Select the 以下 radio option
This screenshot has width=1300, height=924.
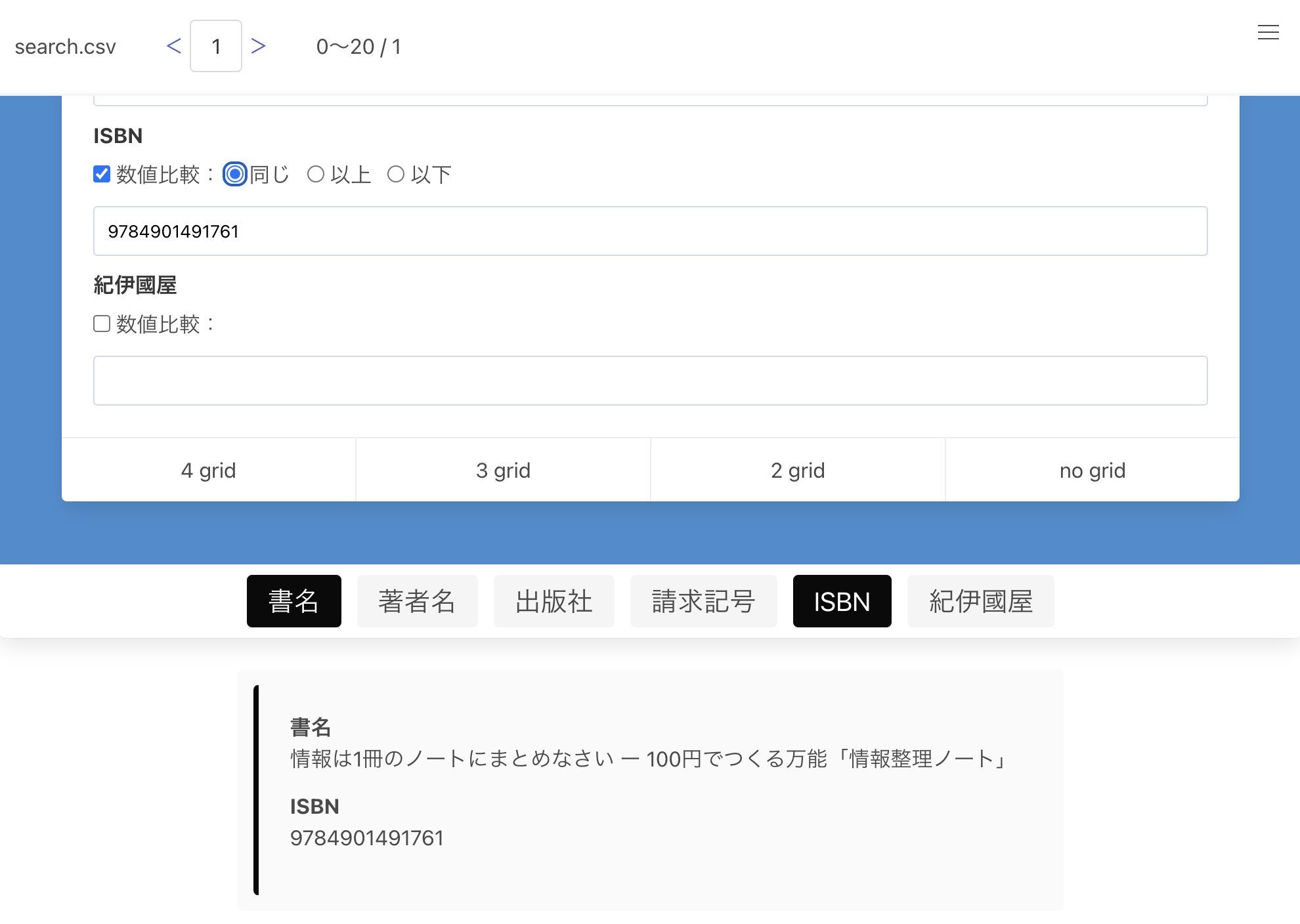click(396, 174)
